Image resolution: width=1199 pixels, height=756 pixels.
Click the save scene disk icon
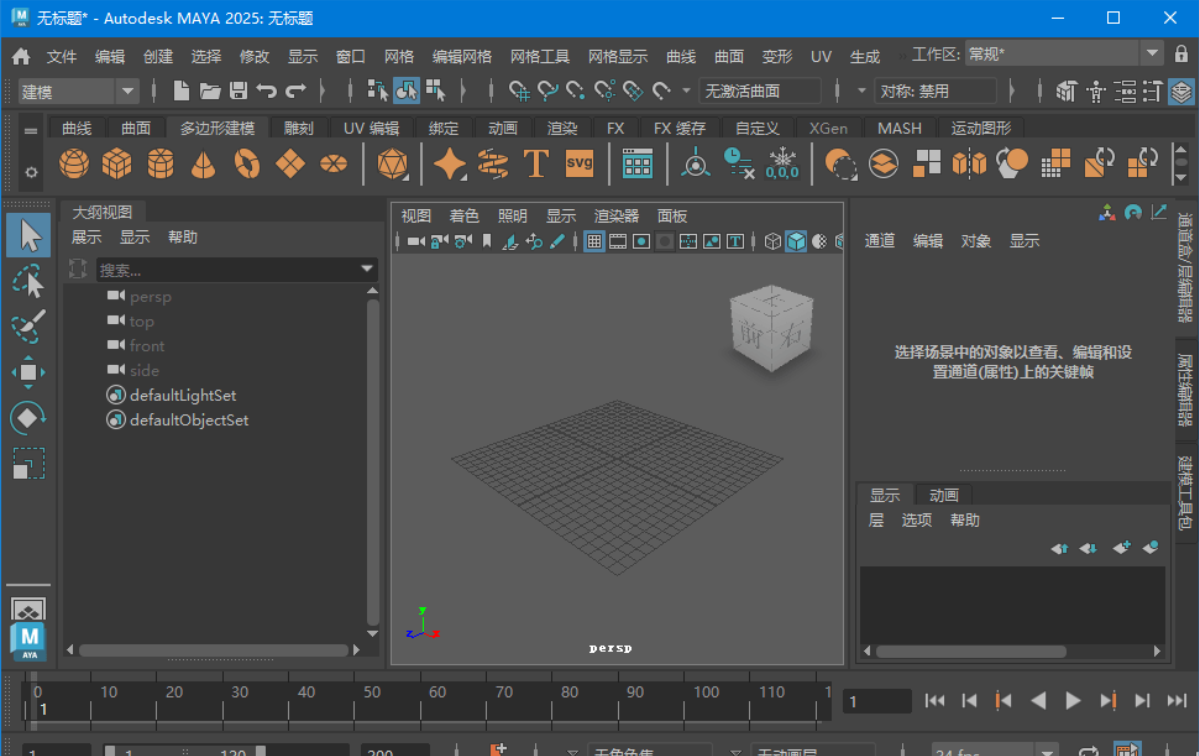239,91
